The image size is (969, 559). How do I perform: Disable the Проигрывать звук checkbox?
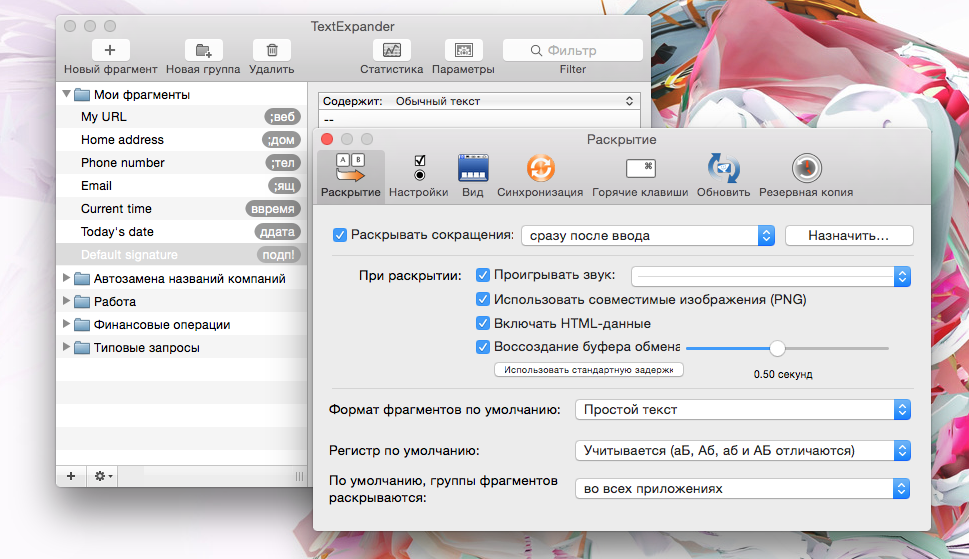(x=483, y=275)
